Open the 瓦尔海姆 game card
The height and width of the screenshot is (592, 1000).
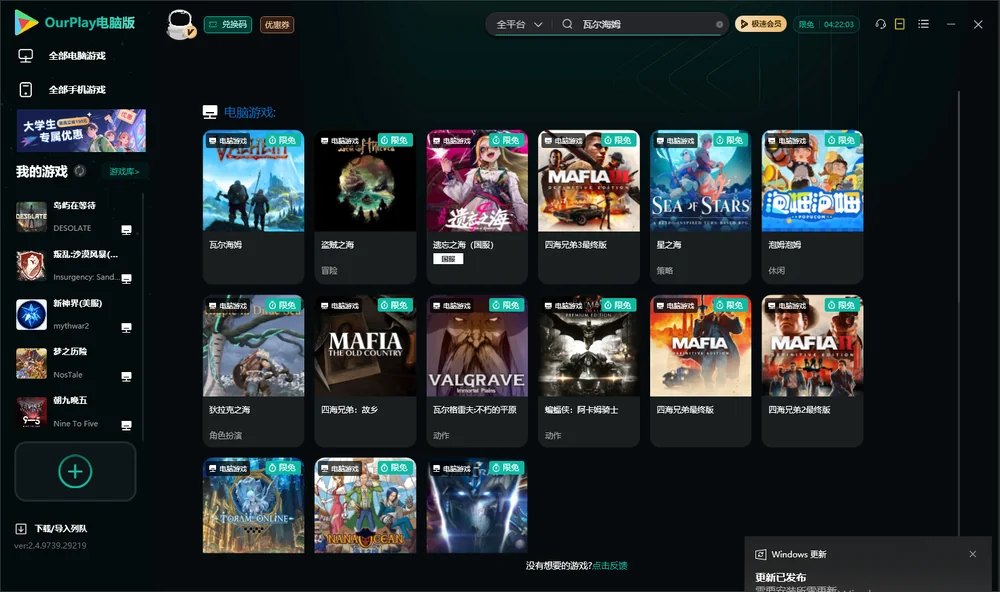(x=253, y=207)
